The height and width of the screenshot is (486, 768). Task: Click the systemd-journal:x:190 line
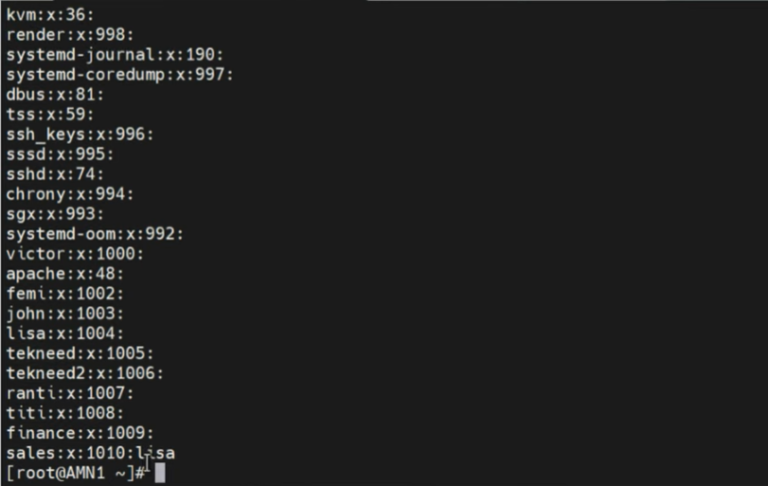[115, 54]
